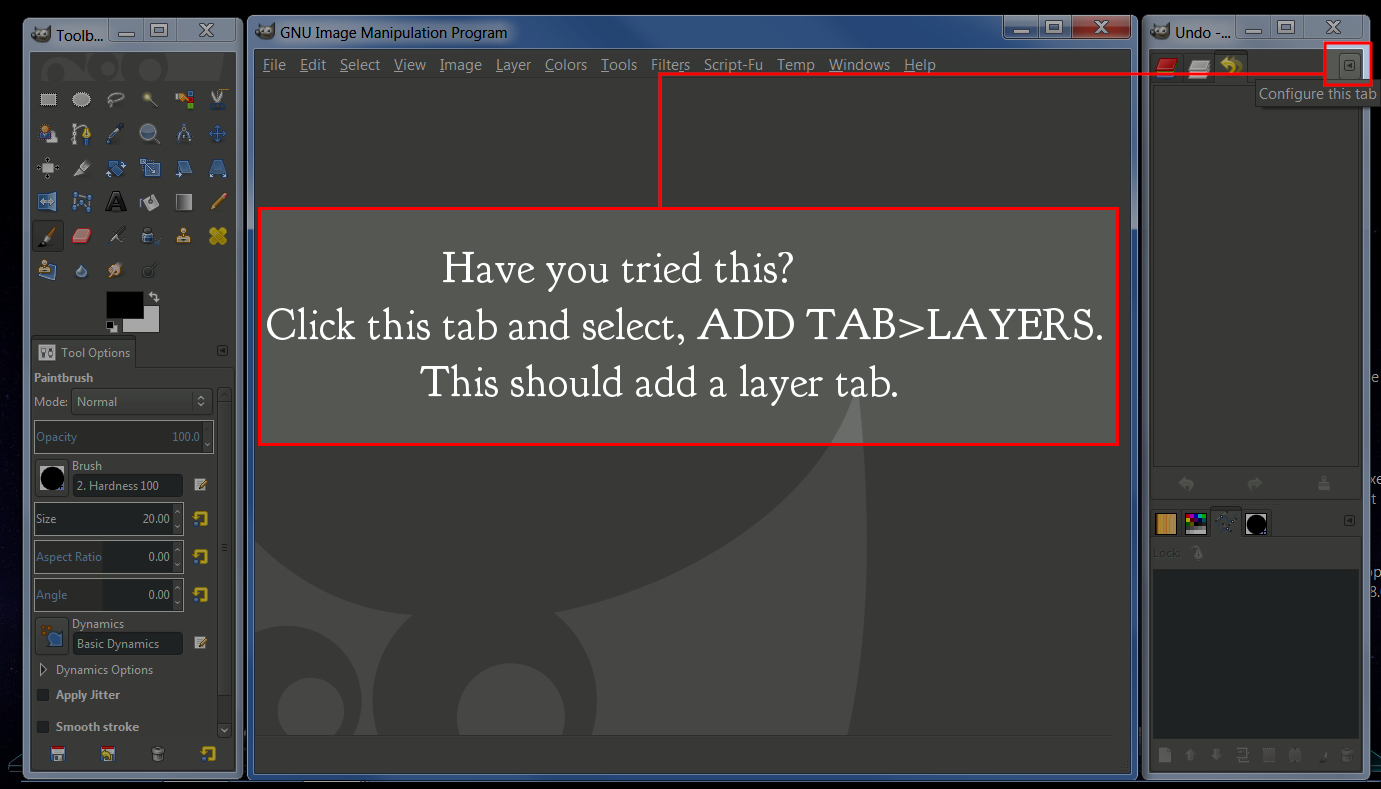Select the Perspective tool

218,167
